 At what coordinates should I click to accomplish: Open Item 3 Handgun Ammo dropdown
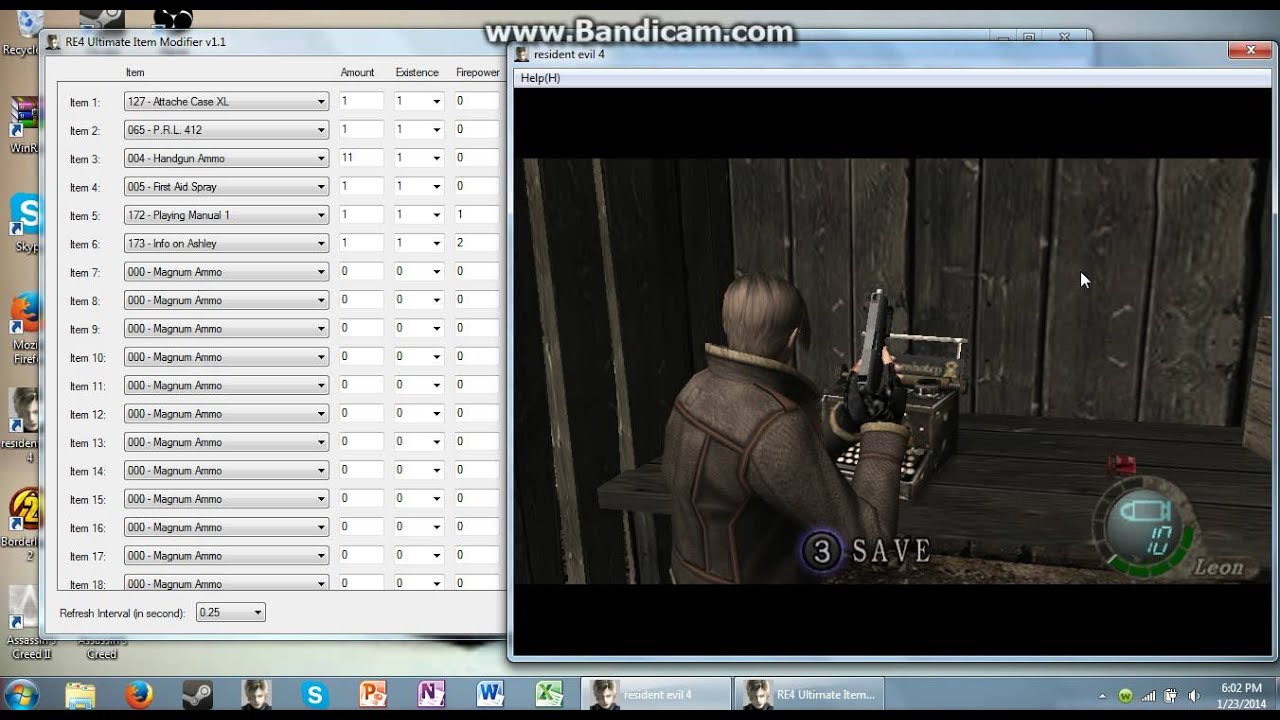point(226,158)
